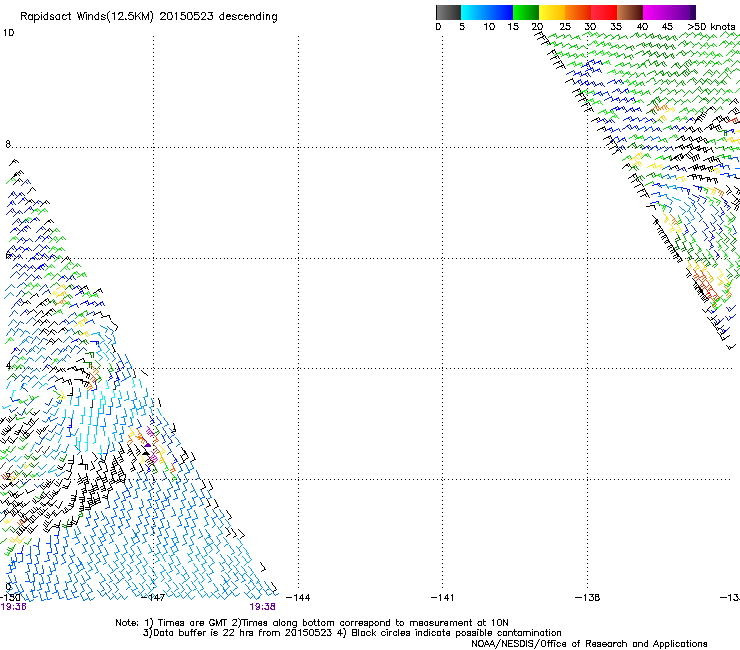Click the brown 35-40 knots color segment
Screen dimensions: 740x650
tap(630, 12)
